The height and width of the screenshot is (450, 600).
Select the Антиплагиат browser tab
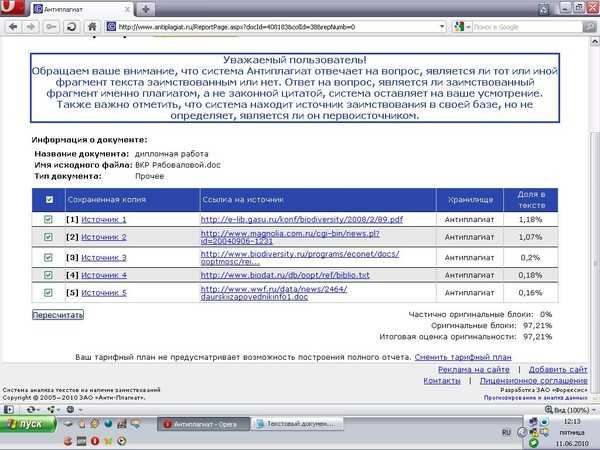tap(82, 9)
